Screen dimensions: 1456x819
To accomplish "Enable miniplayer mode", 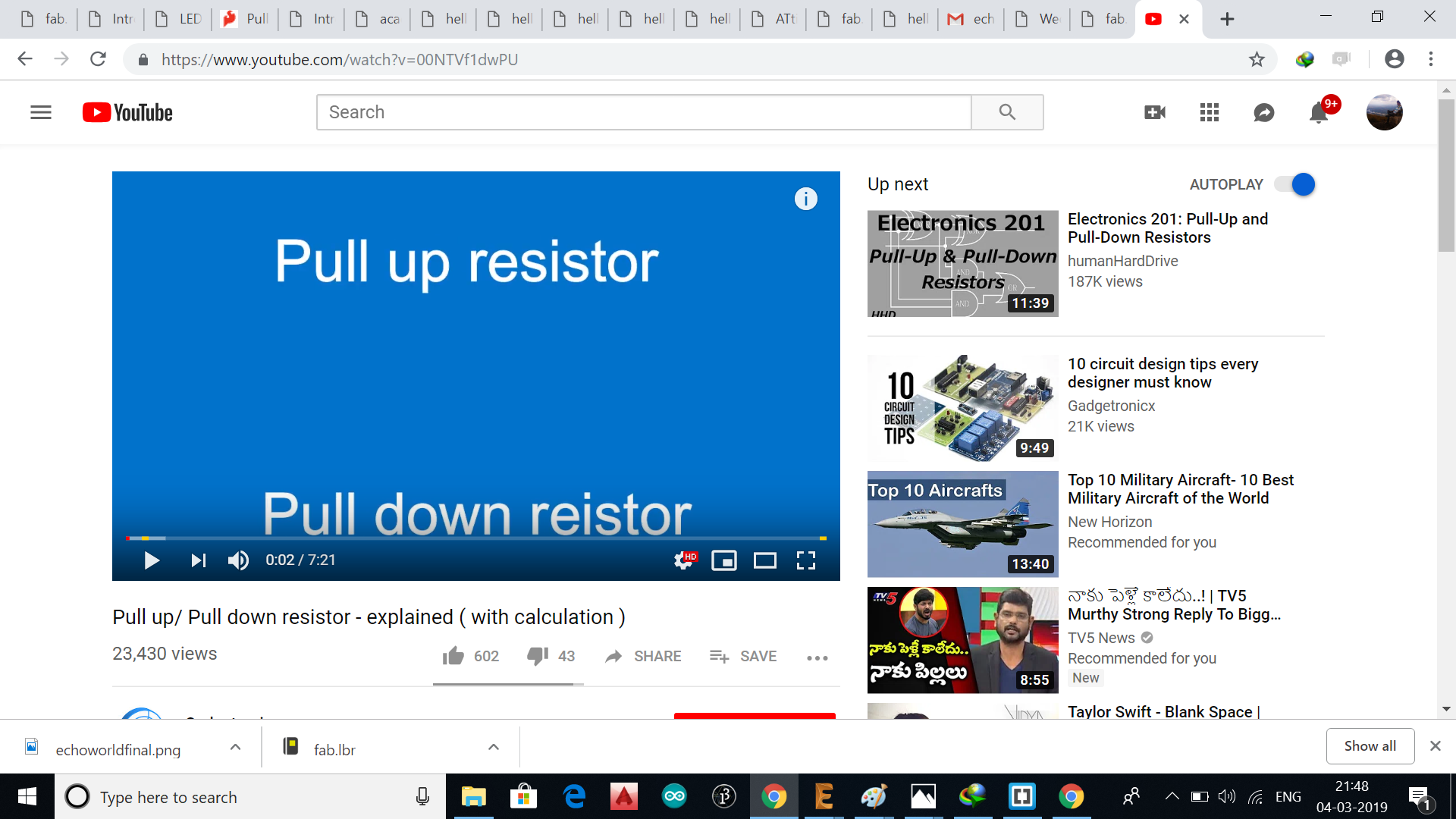I will pyautogui.click(x=724, y=560).
